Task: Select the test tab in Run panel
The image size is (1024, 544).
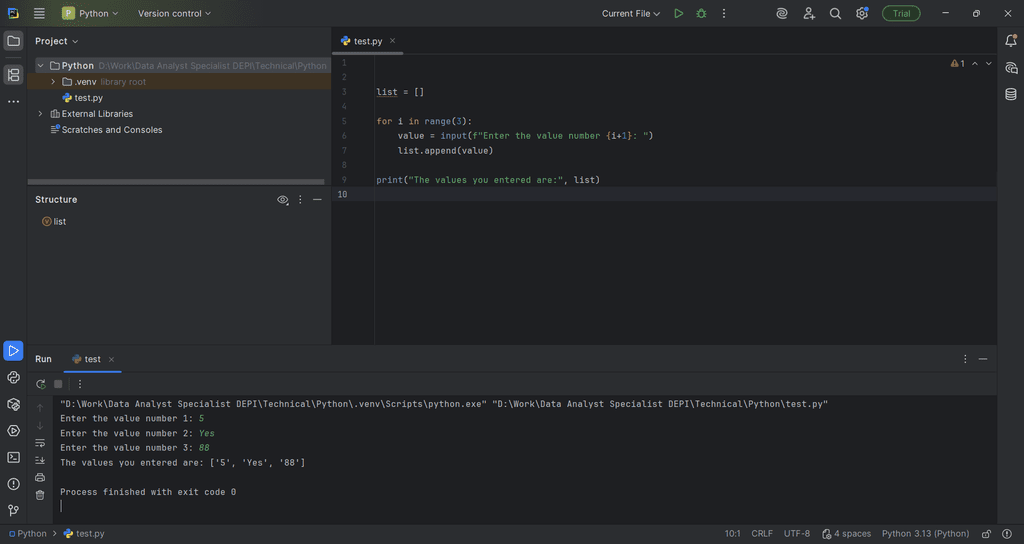Action: (92, 359)
